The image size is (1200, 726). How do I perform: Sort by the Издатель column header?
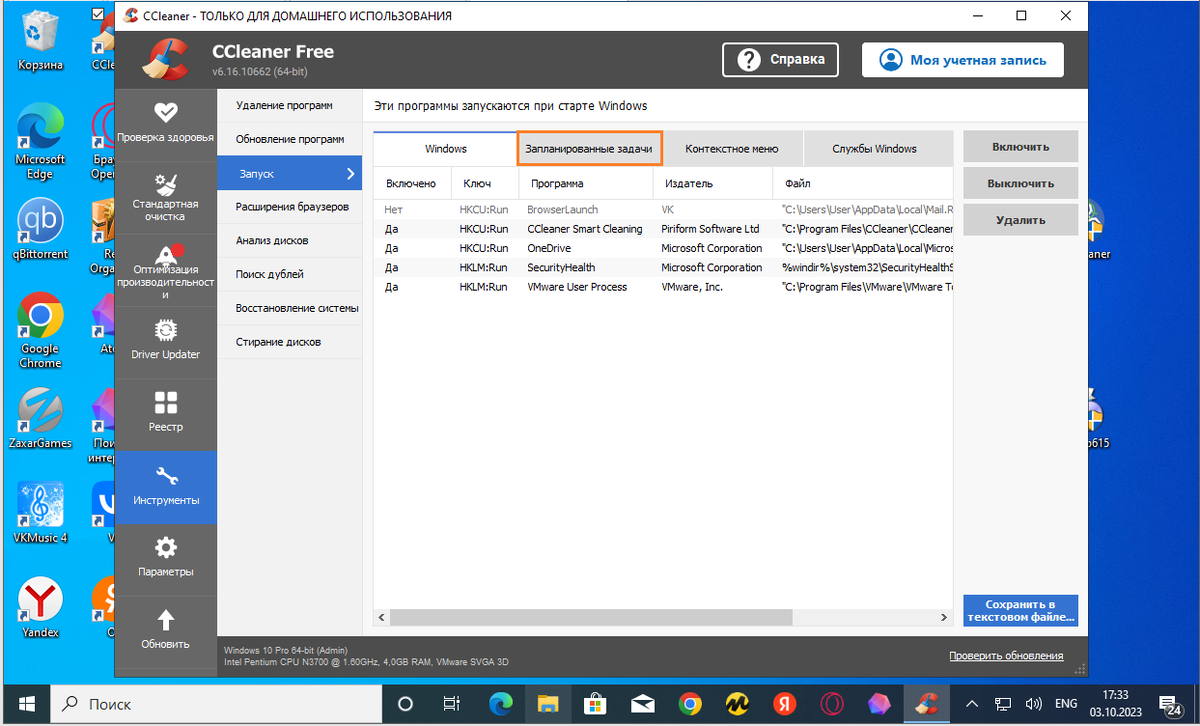[713, 184]
